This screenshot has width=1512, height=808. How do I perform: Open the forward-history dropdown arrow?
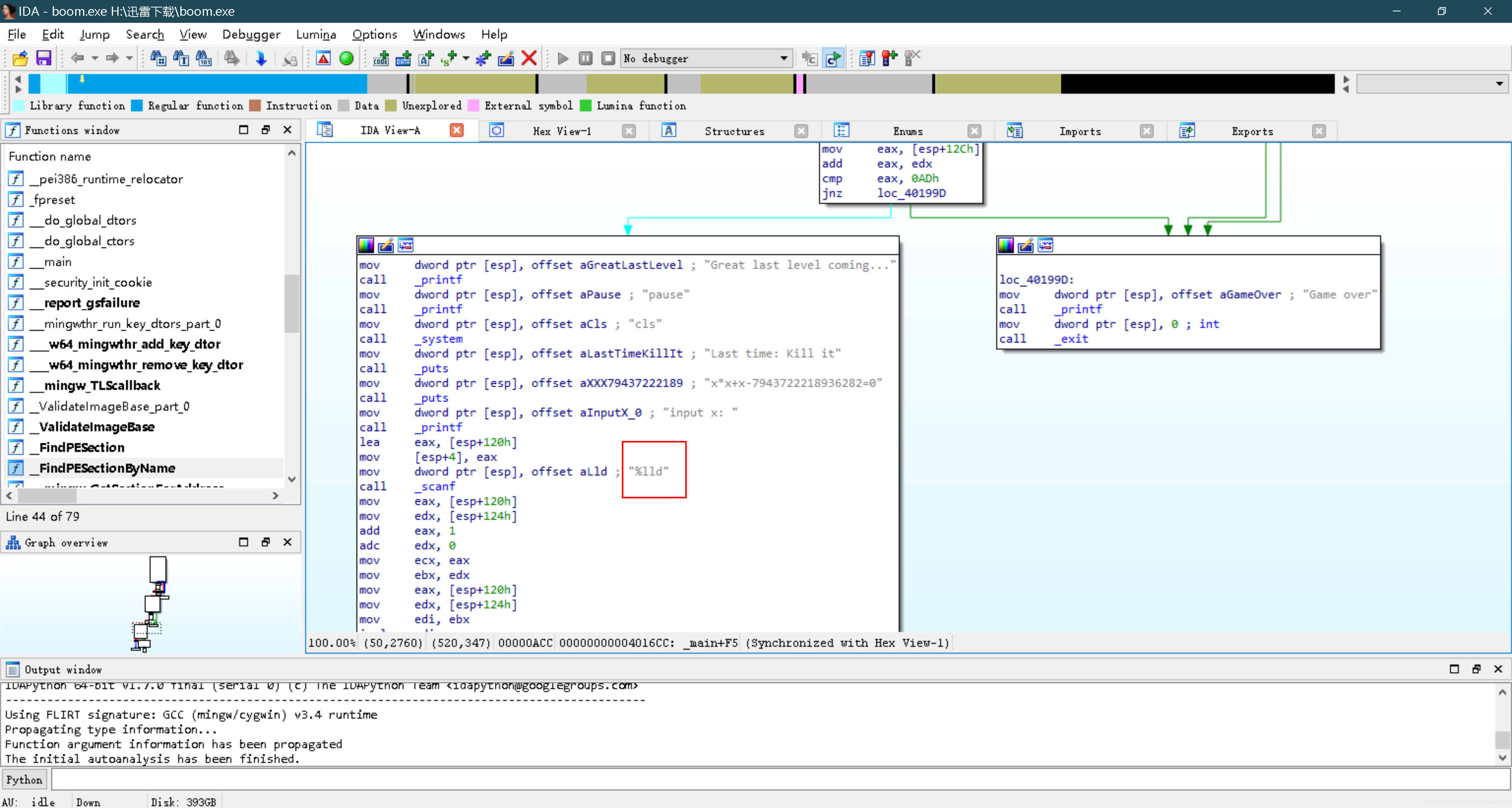coord(129,58)
